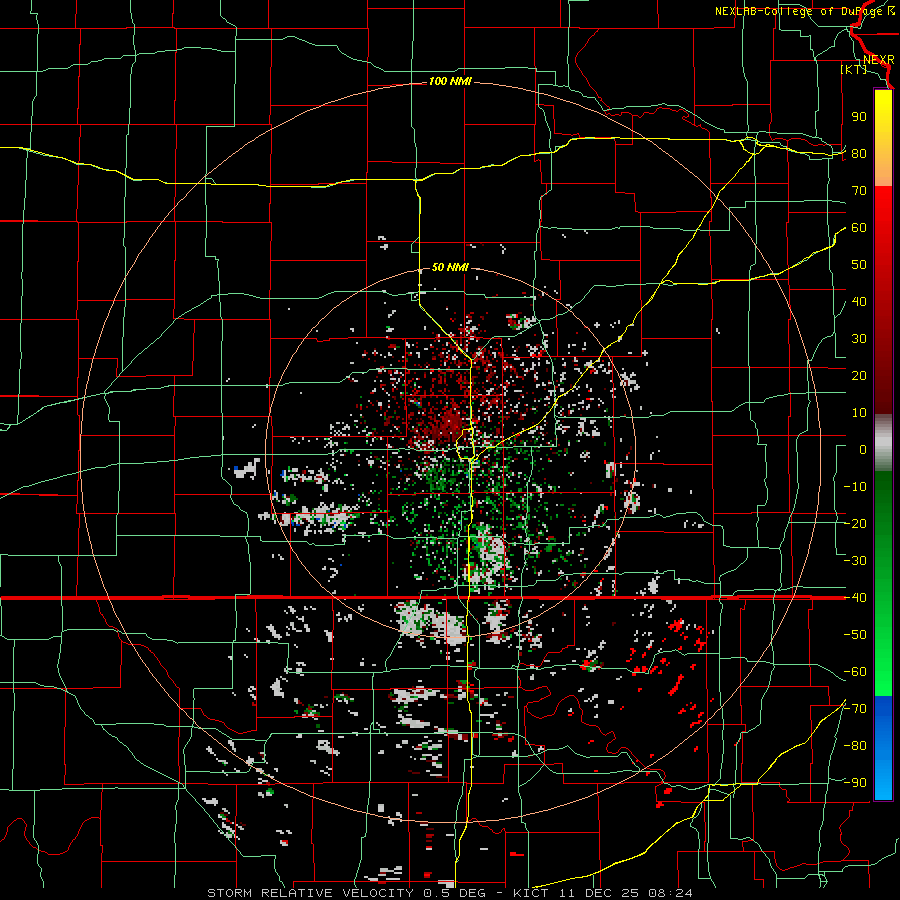The width and height of the screenshot is (900, 900).
Task: Click the 60 value on velocity scale
Action: [x=859, y=228]
